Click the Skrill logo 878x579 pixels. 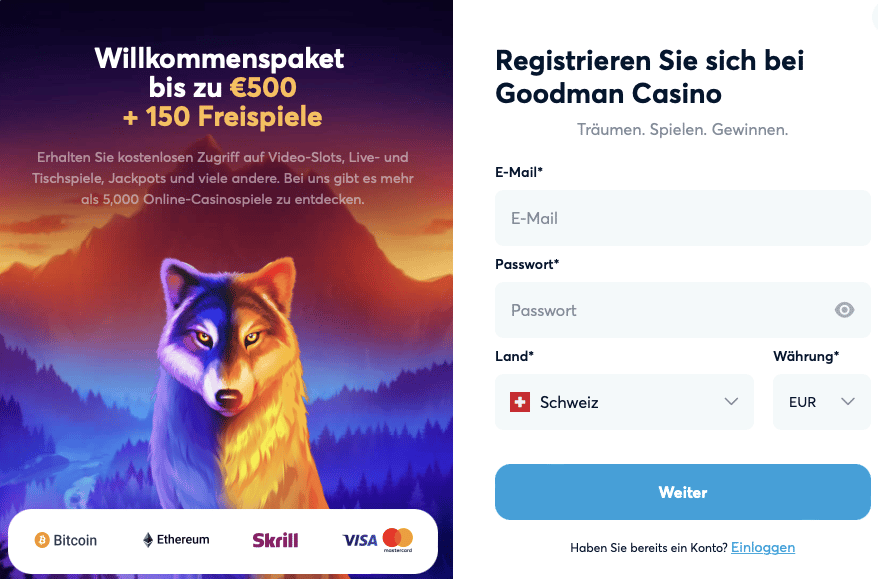[275, 540]
